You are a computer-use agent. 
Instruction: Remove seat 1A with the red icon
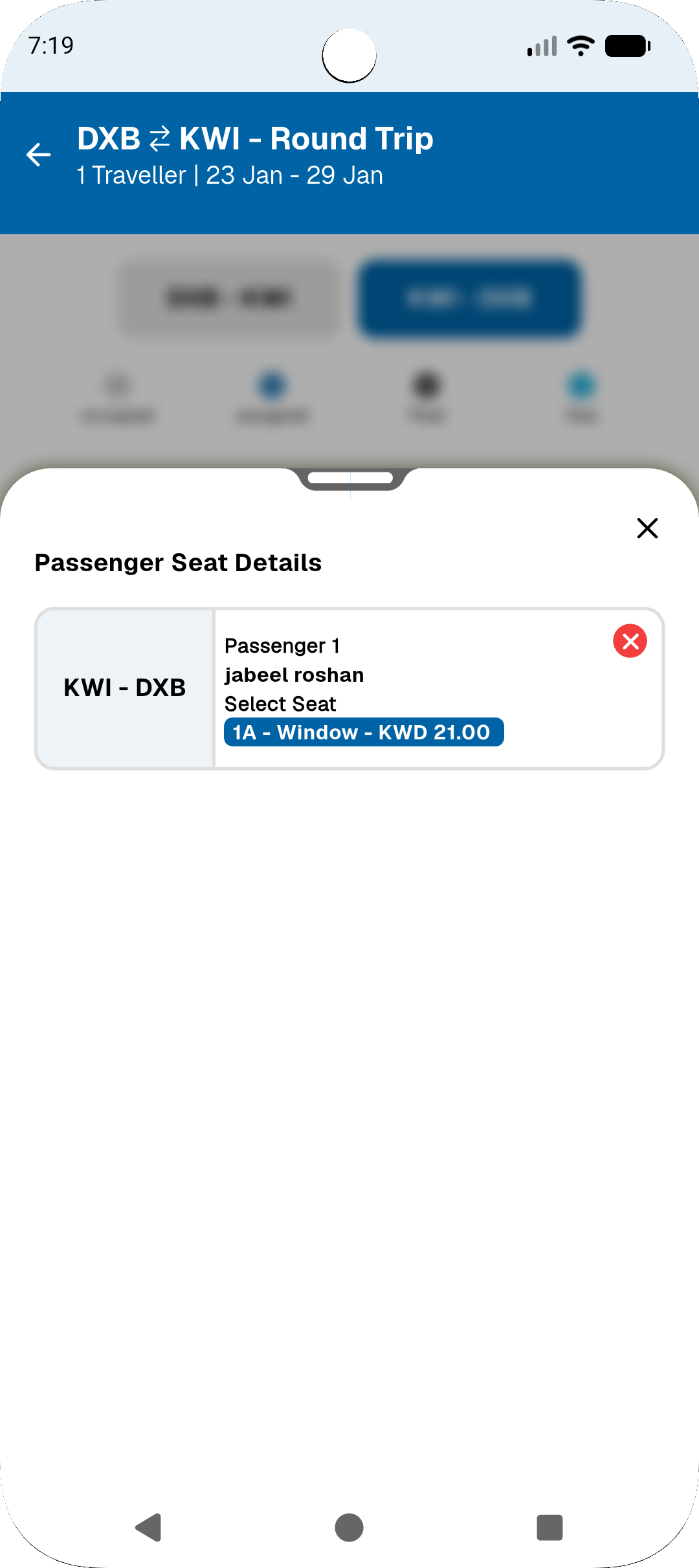630,641
